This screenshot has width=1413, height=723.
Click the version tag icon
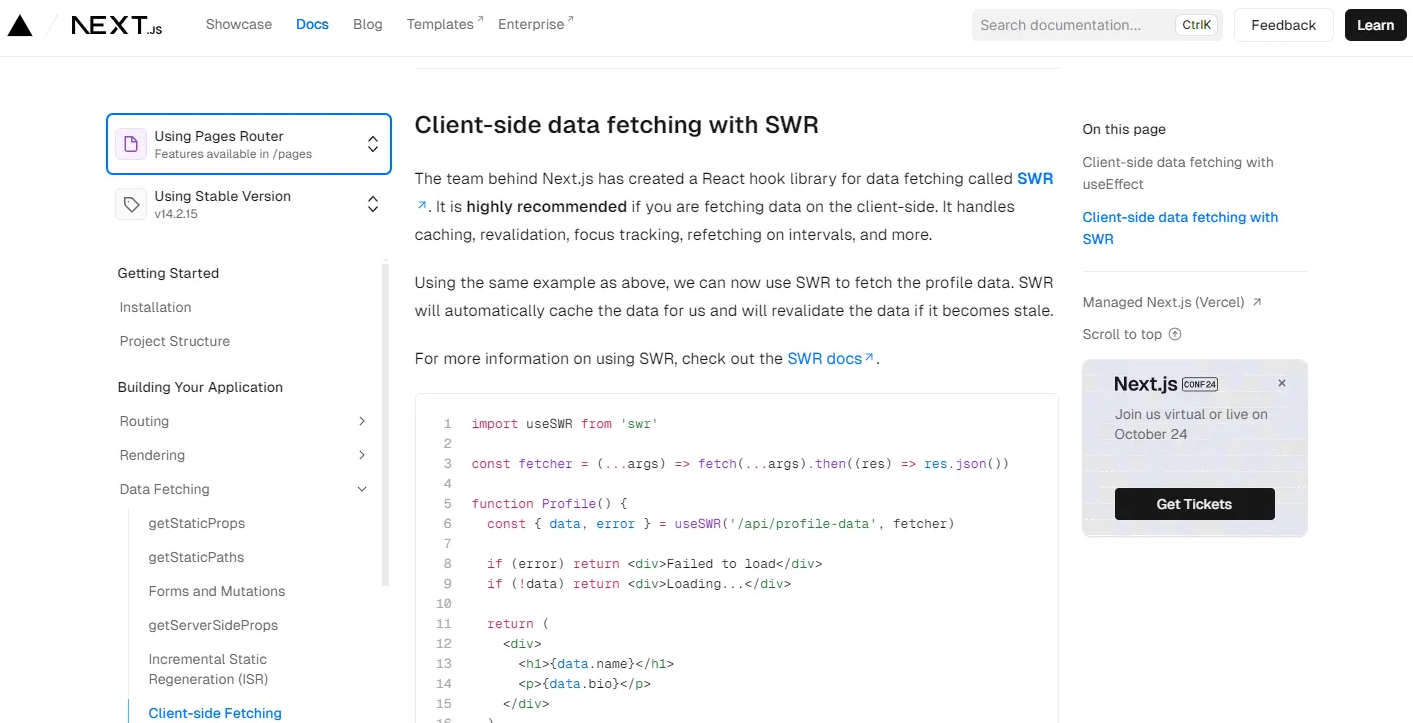pyautogui.click(x=130, y=204)
